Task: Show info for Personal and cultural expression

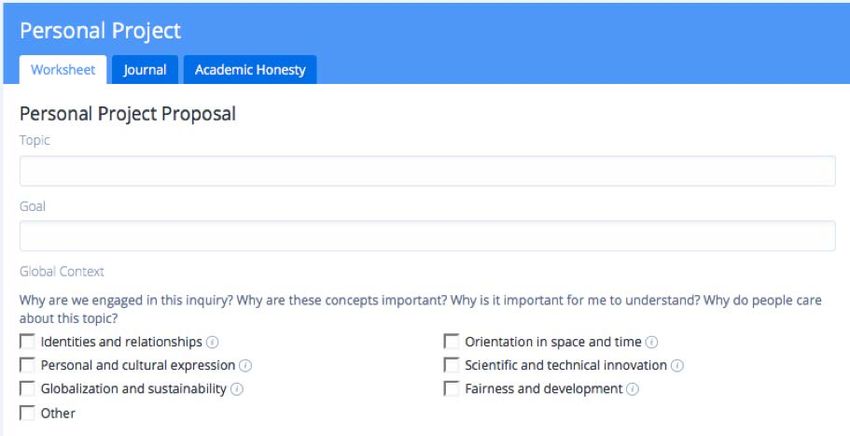Action: [x=246, y=366]
